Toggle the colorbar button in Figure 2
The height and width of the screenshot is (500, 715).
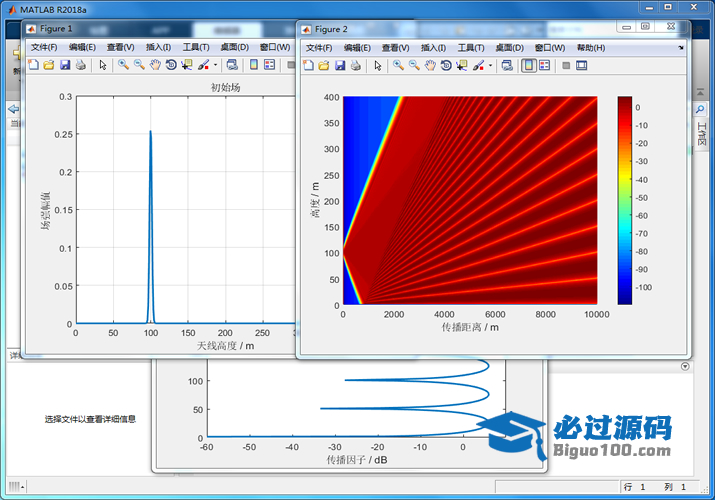tap(528, 66)
